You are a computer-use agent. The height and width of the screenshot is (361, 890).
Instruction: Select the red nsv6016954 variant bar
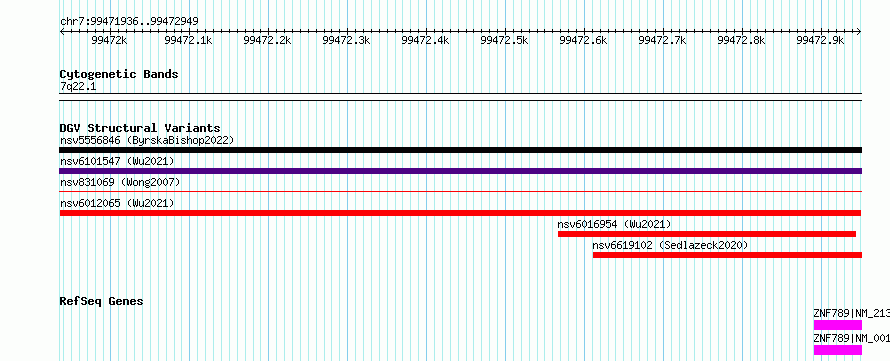tap(707, 234)
